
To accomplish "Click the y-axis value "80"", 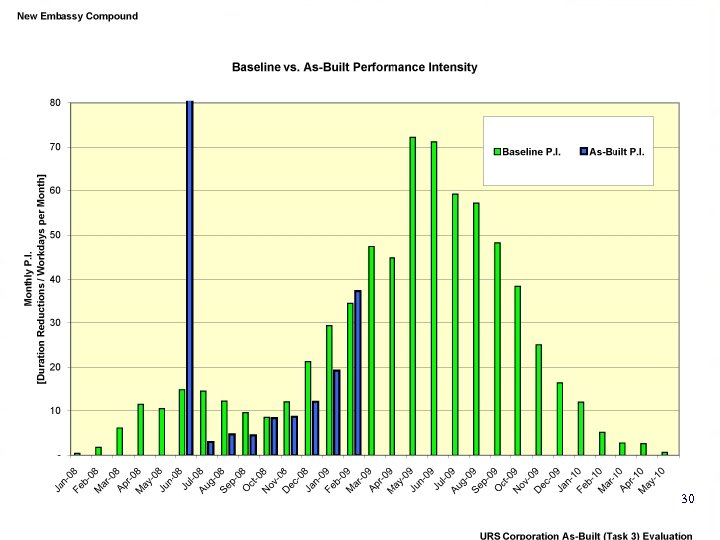I will (x=55, y=103).
